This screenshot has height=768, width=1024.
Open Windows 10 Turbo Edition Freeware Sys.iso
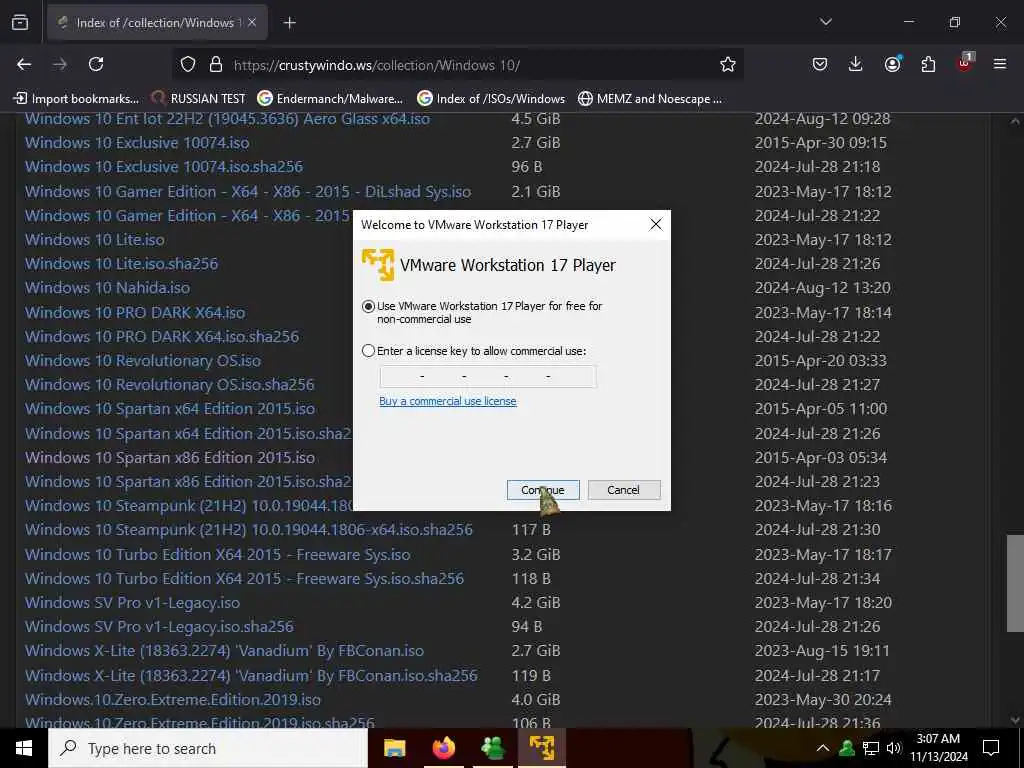pos(218,554)
